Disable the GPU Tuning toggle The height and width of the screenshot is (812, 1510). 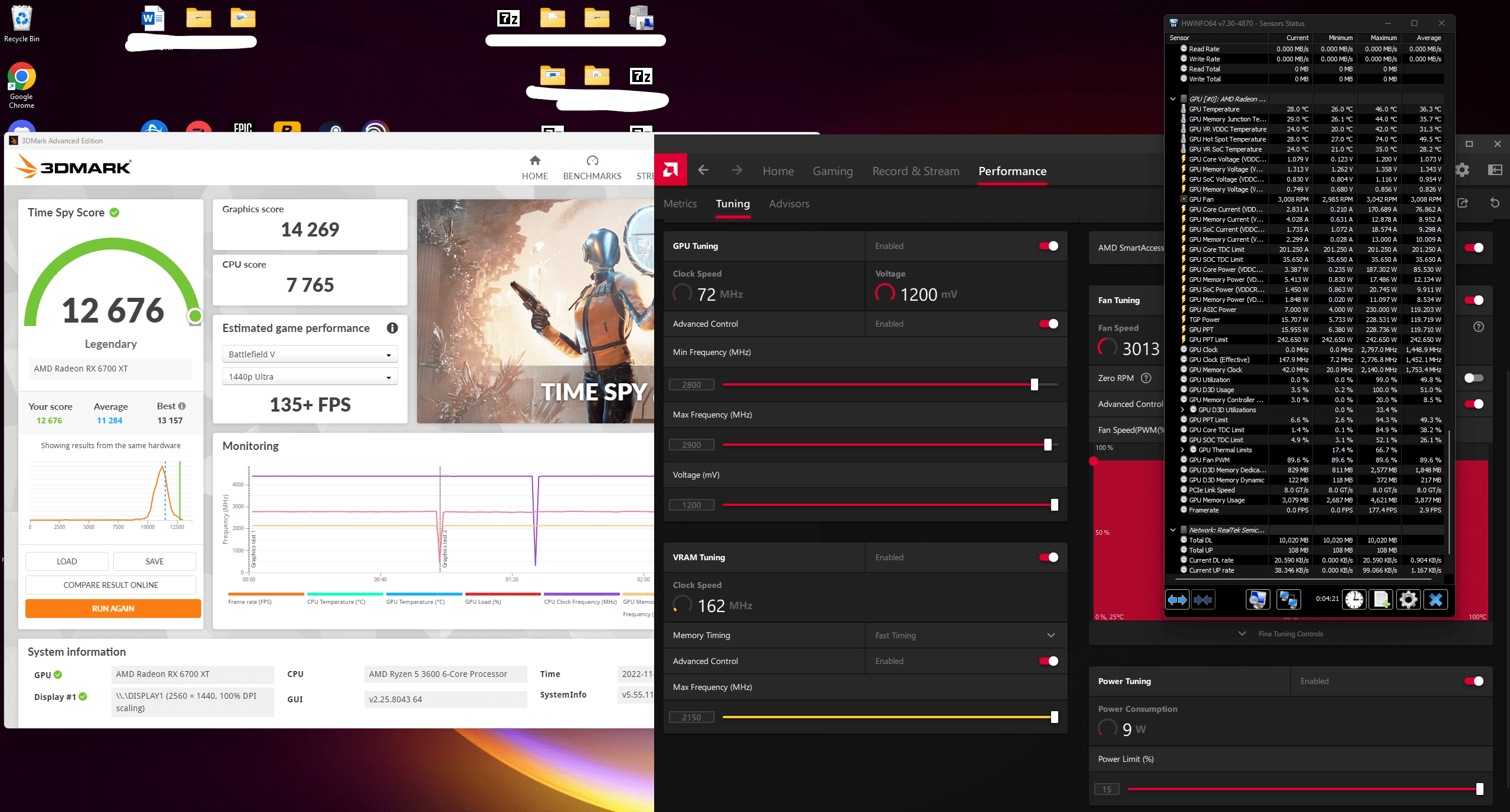tap(1049, 246)
